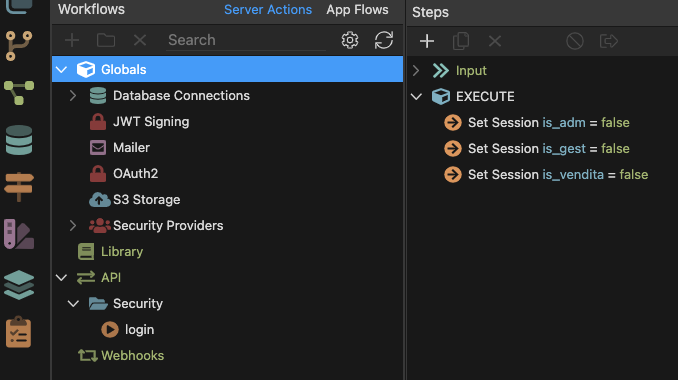Image resolution: width=678 pixels, height=380 pixels.
Task: Refresh the workflows list
Action: pos(384,40)
